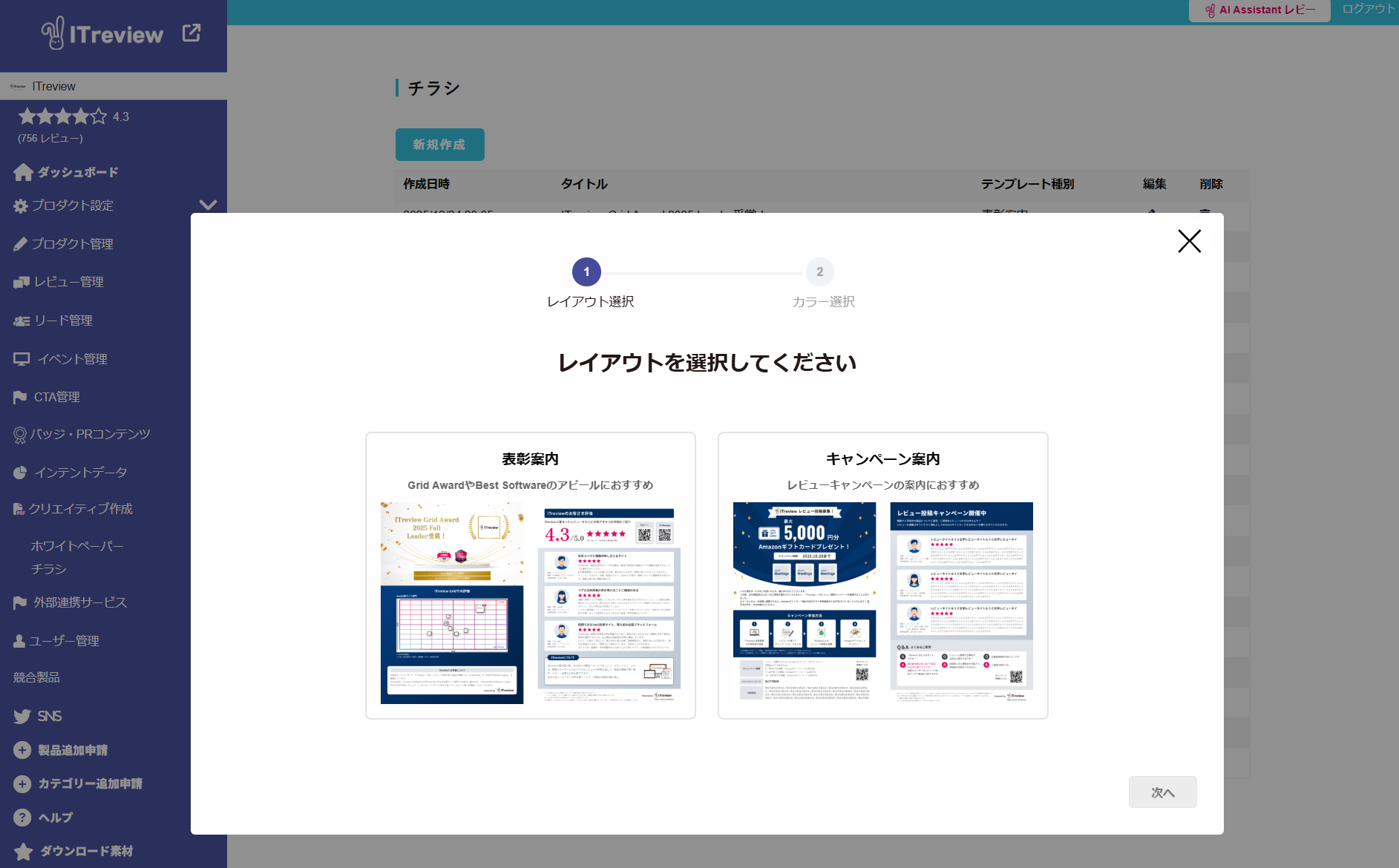Click the help question mark icon

pyautogui.click(x=22, y=818)
